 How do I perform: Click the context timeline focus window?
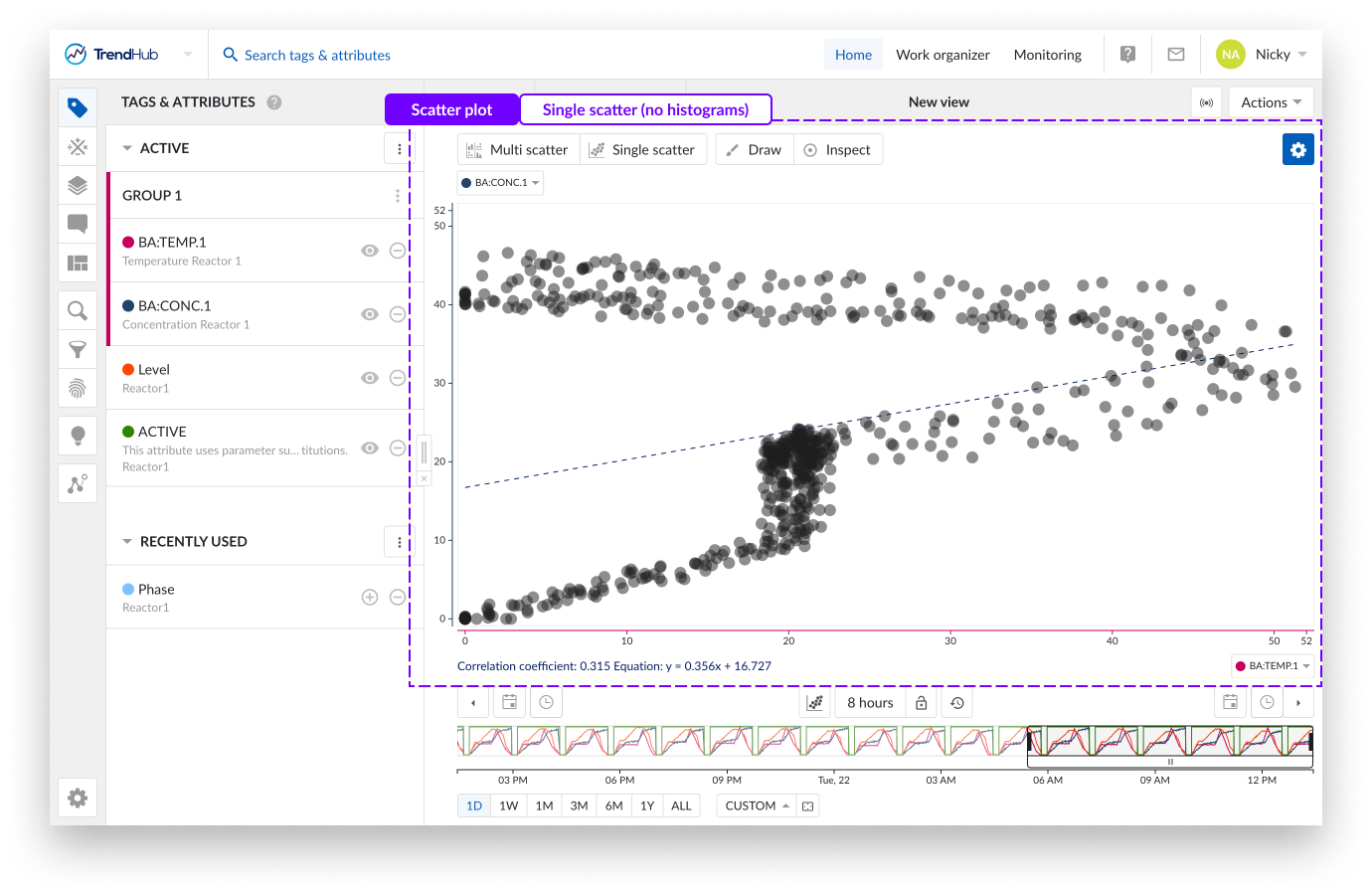[x=1169, y=744]
